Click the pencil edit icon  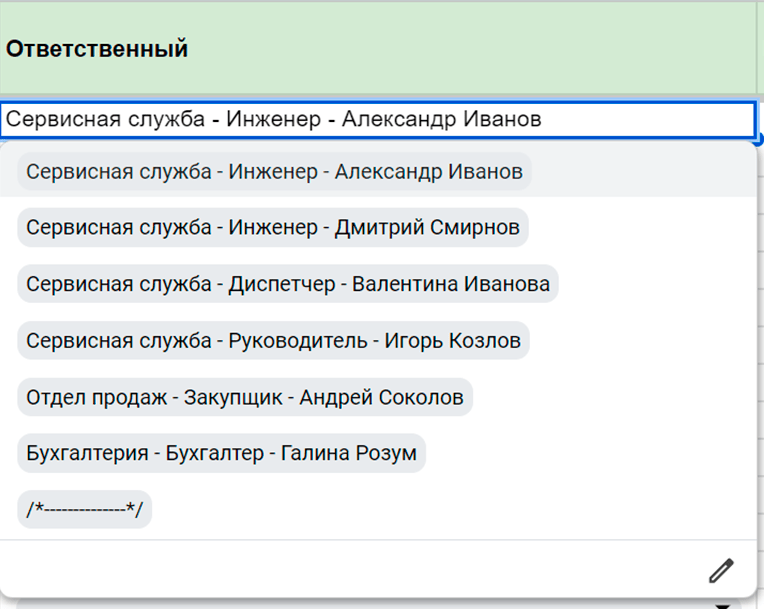click(721, 570)
